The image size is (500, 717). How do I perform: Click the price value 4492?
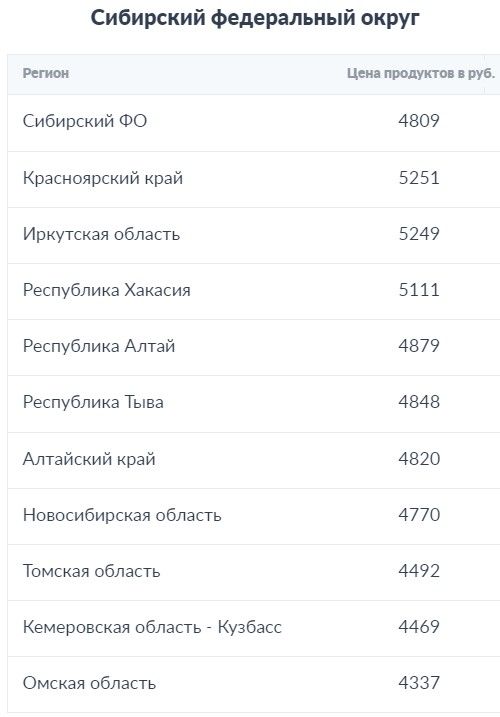[x=419, y=571]
